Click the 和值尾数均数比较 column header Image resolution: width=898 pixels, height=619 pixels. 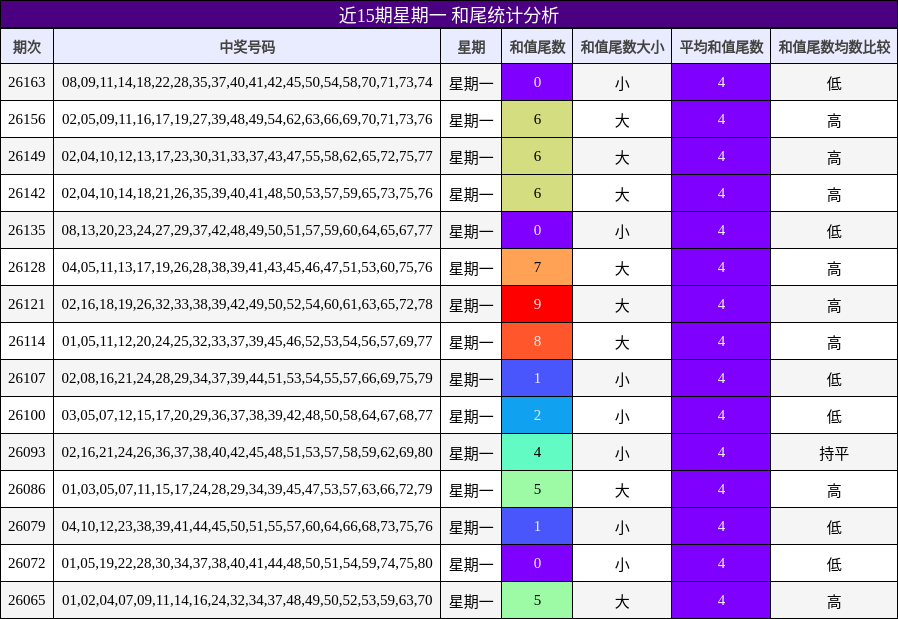pyautogui.click(x=834, y=46)
